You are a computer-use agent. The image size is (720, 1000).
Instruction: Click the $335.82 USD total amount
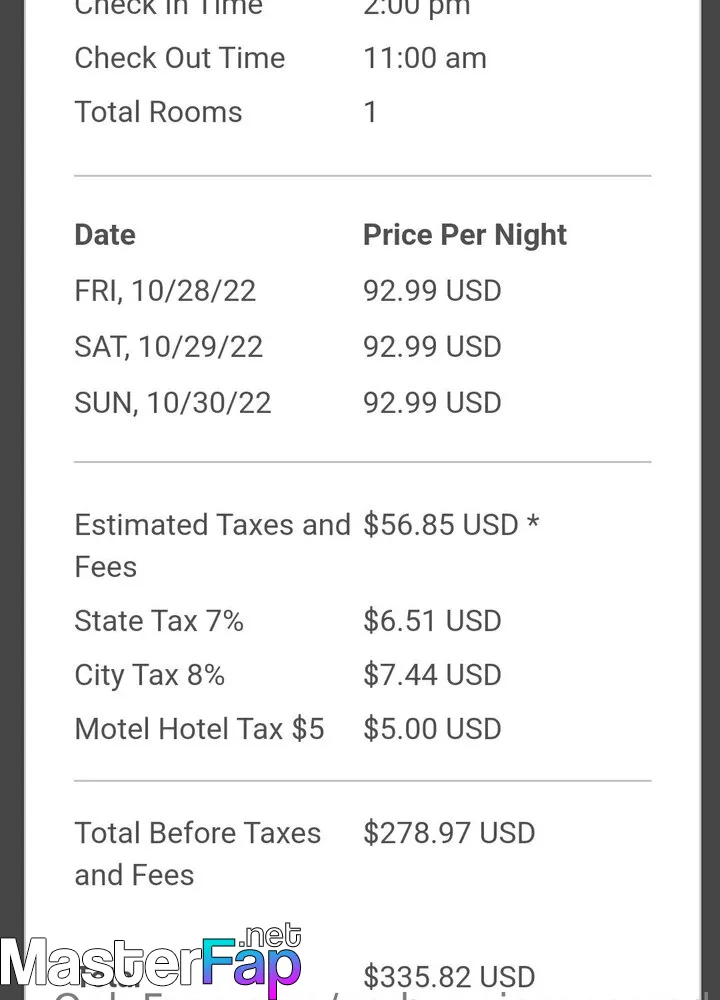[449, 976]
